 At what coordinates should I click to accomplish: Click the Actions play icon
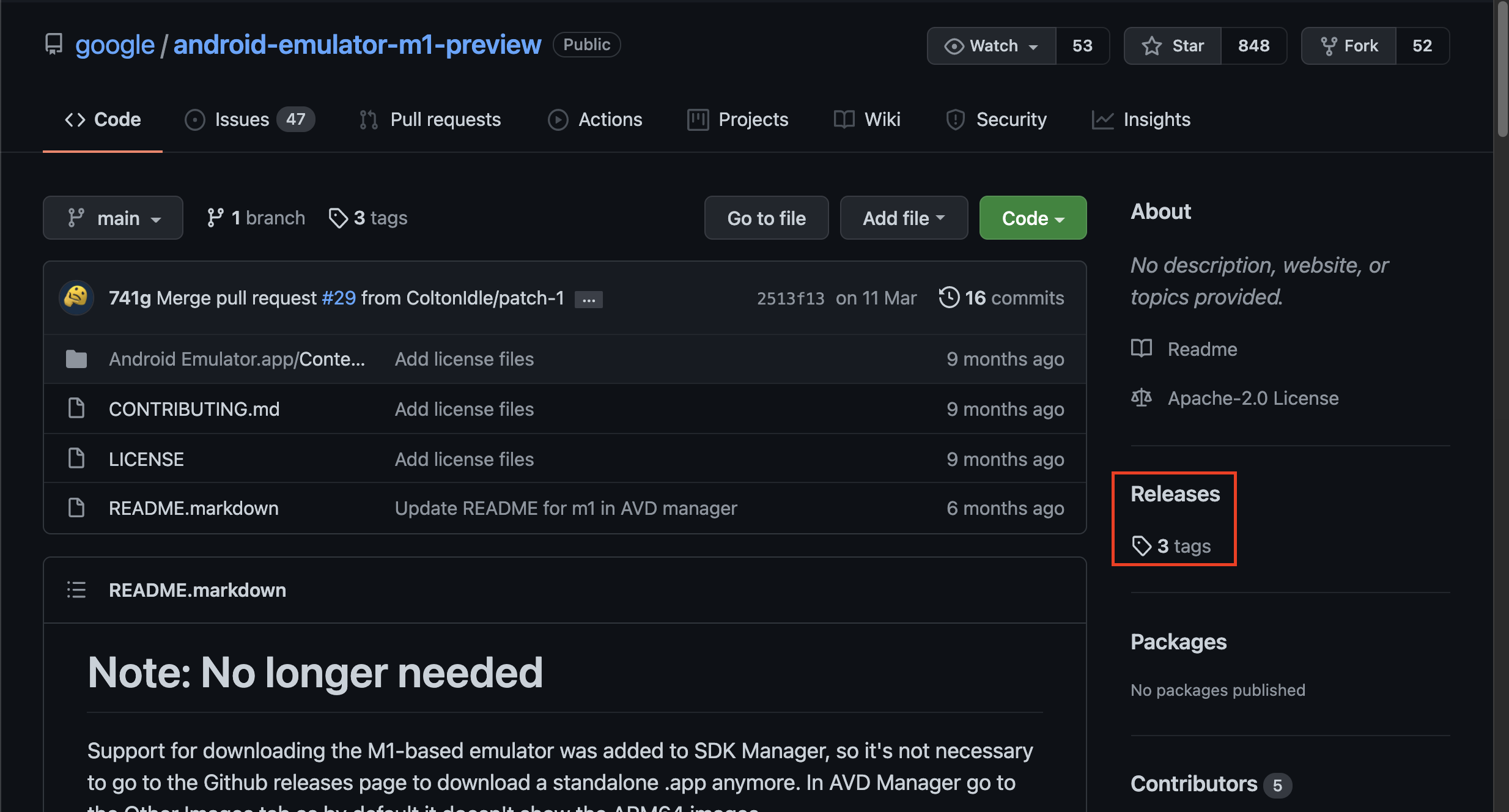tap(558, 120)
